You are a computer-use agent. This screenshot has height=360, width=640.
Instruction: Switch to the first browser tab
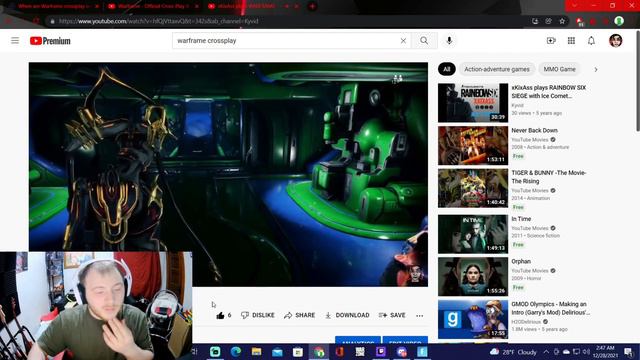[x=53, y=6]
